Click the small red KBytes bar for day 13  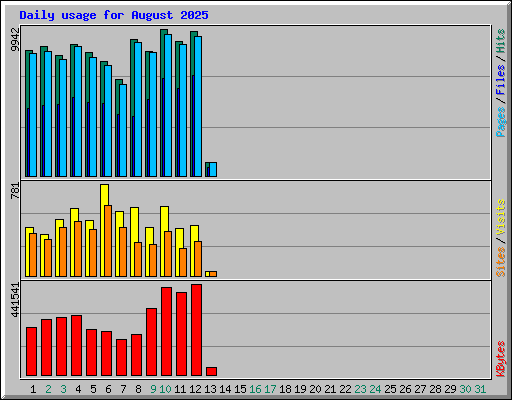tap(211, 371)
